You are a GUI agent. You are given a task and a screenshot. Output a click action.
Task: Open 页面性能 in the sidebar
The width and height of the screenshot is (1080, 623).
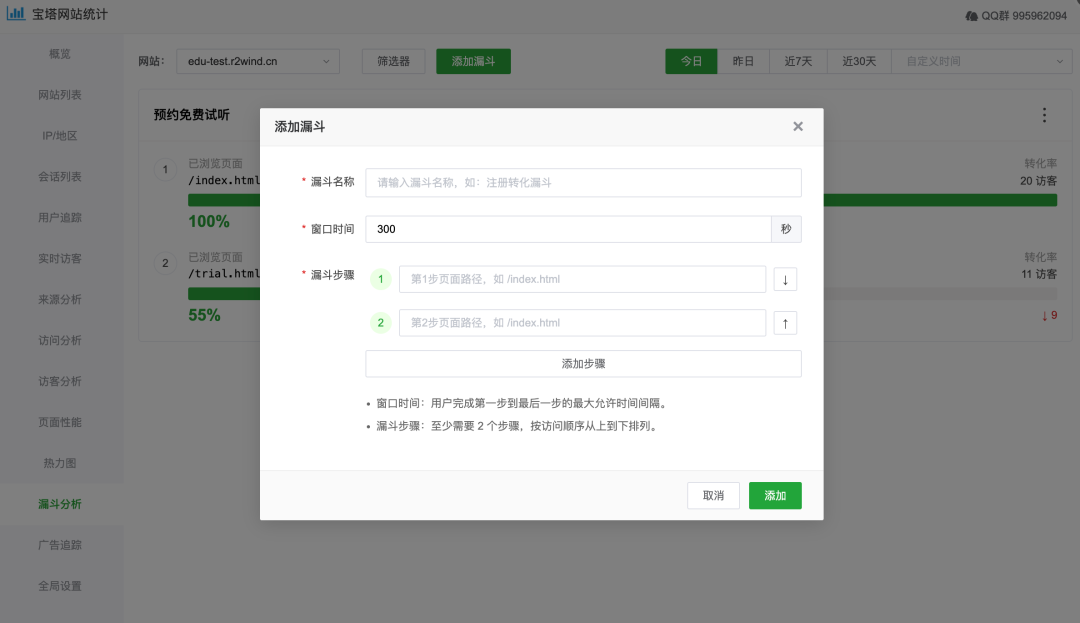(x=60, y=422)
